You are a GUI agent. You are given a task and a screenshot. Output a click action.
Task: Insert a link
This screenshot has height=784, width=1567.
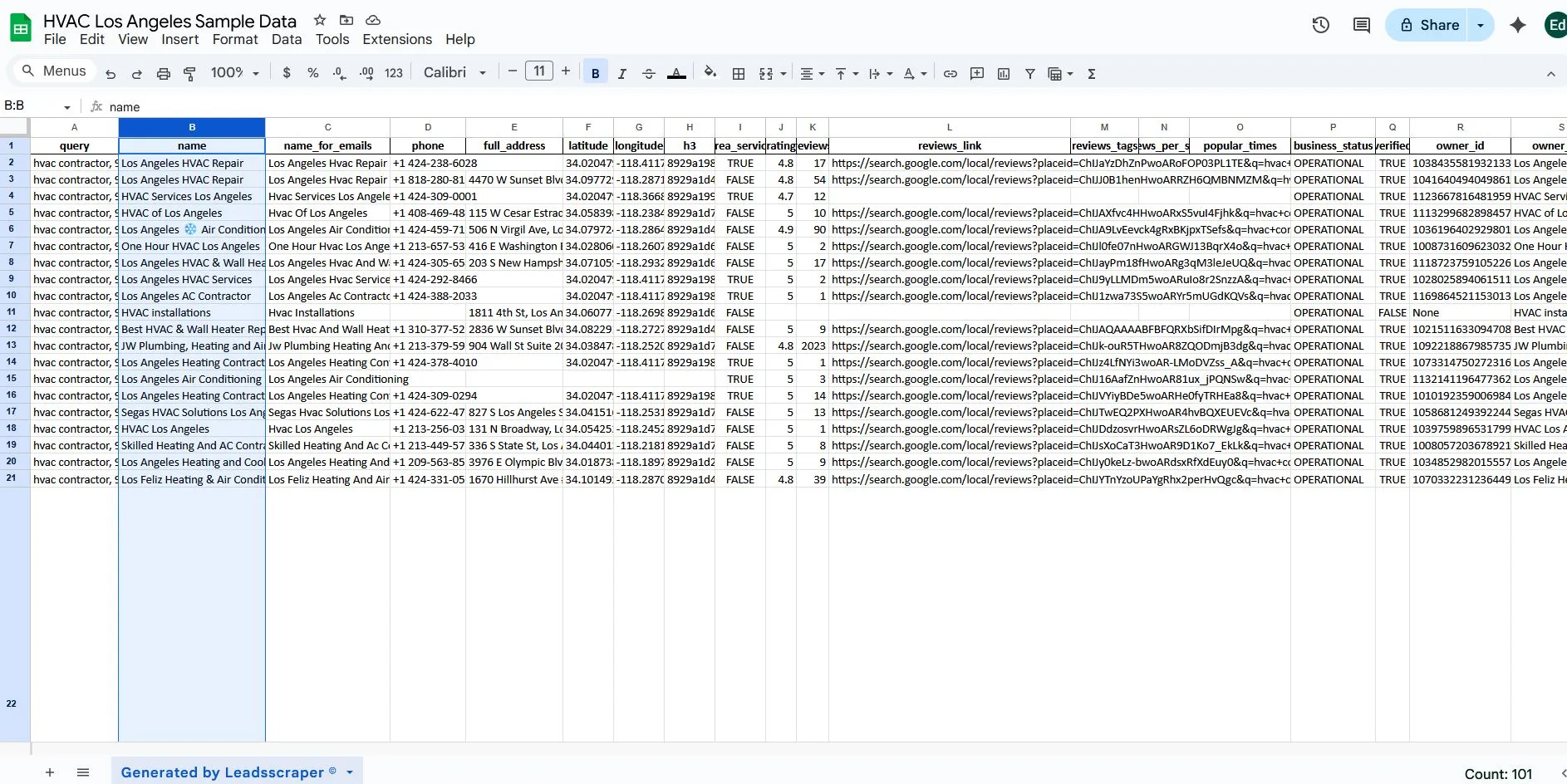tap(951, 74)
